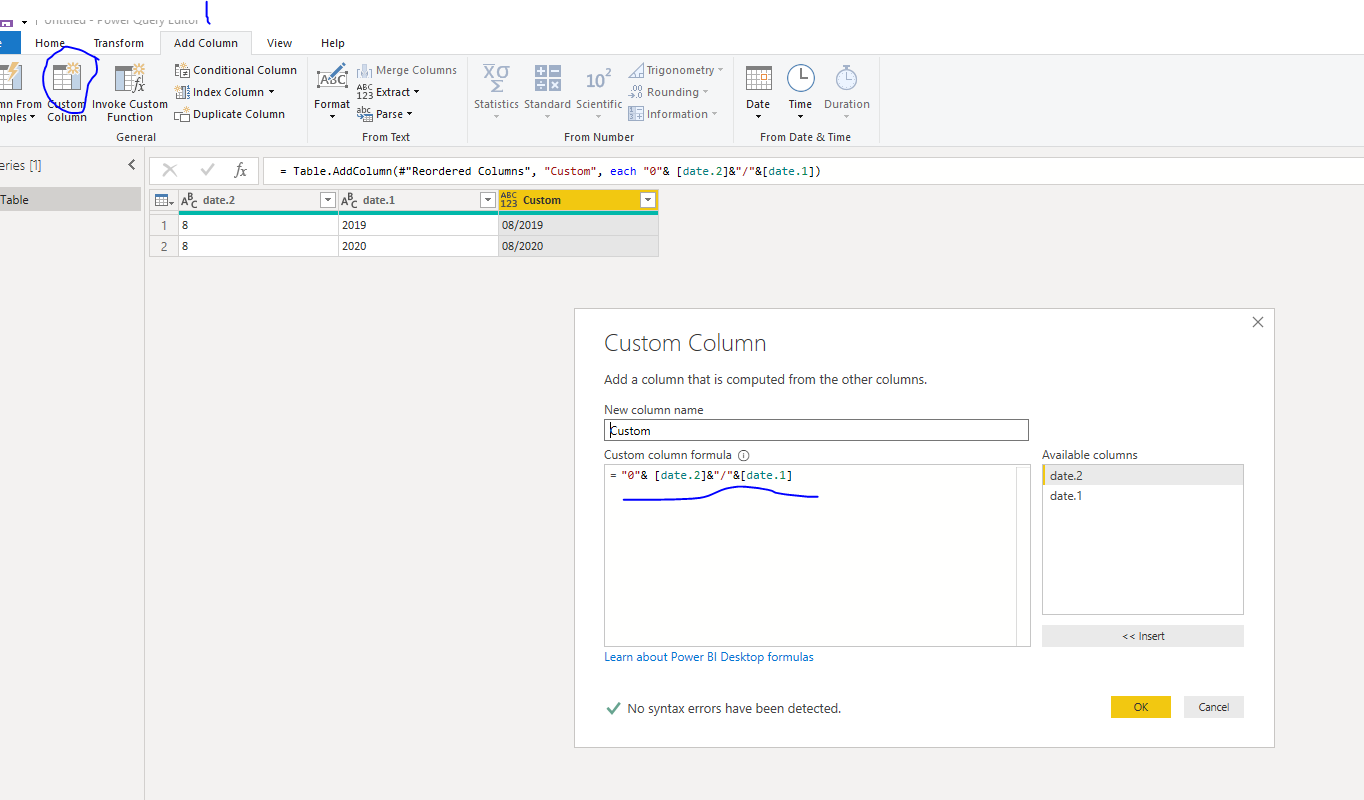Open the Date calendar menu
This screenshot has height=800, width=1364.
point(758,92)
